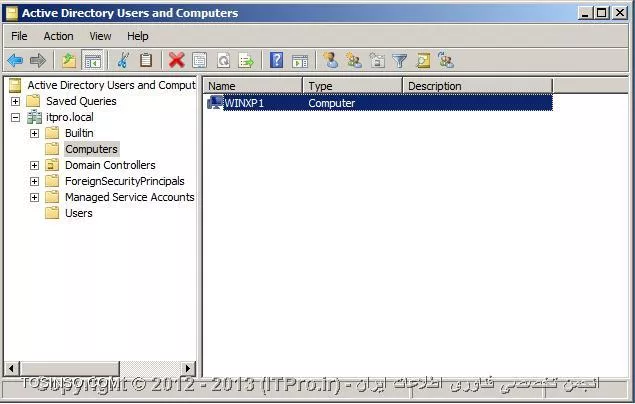
Task: Click the Export List icon
Action: pyautogui.click(x=246, y=61)
